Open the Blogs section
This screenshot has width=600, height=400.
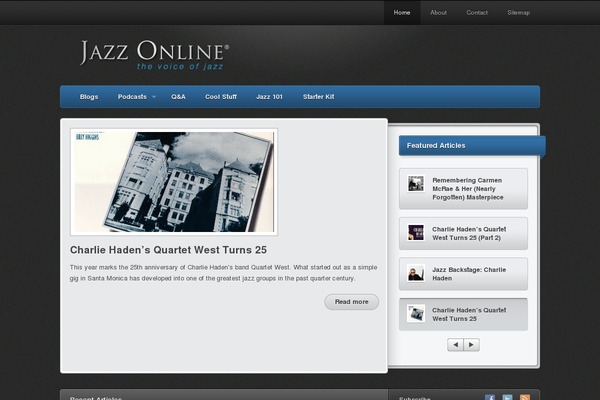(89, 97)
